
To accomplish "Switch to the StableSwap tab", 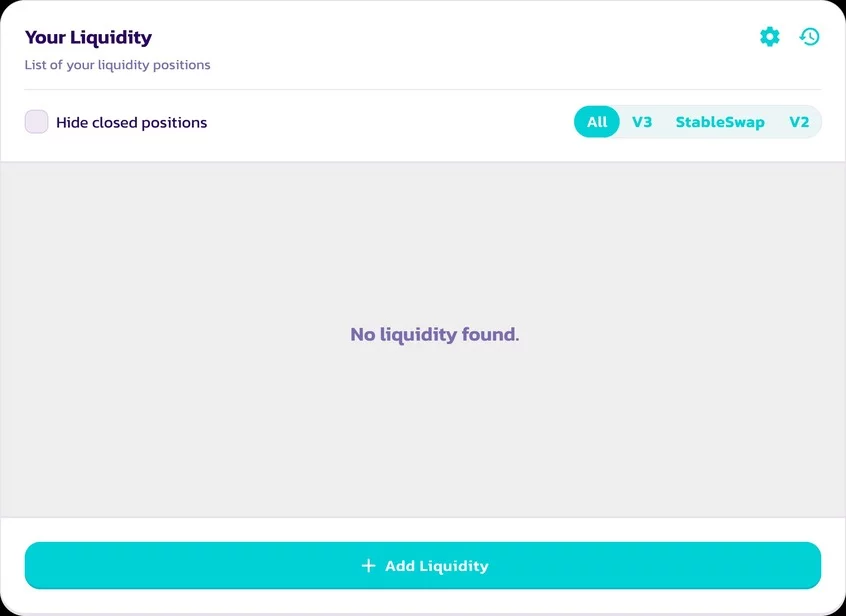I will [720, 122].
